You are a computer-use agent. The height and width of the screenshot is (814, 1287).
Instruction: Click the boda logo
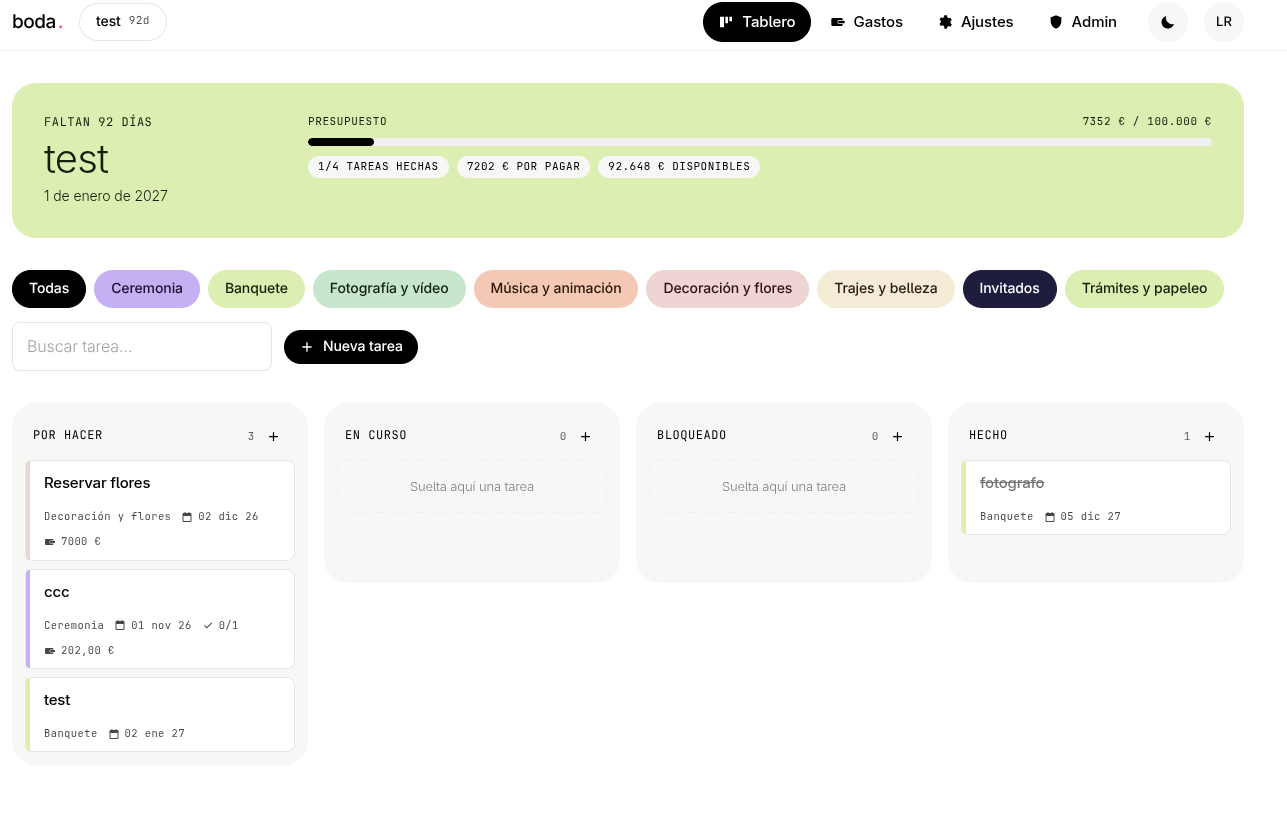(37, 22)
